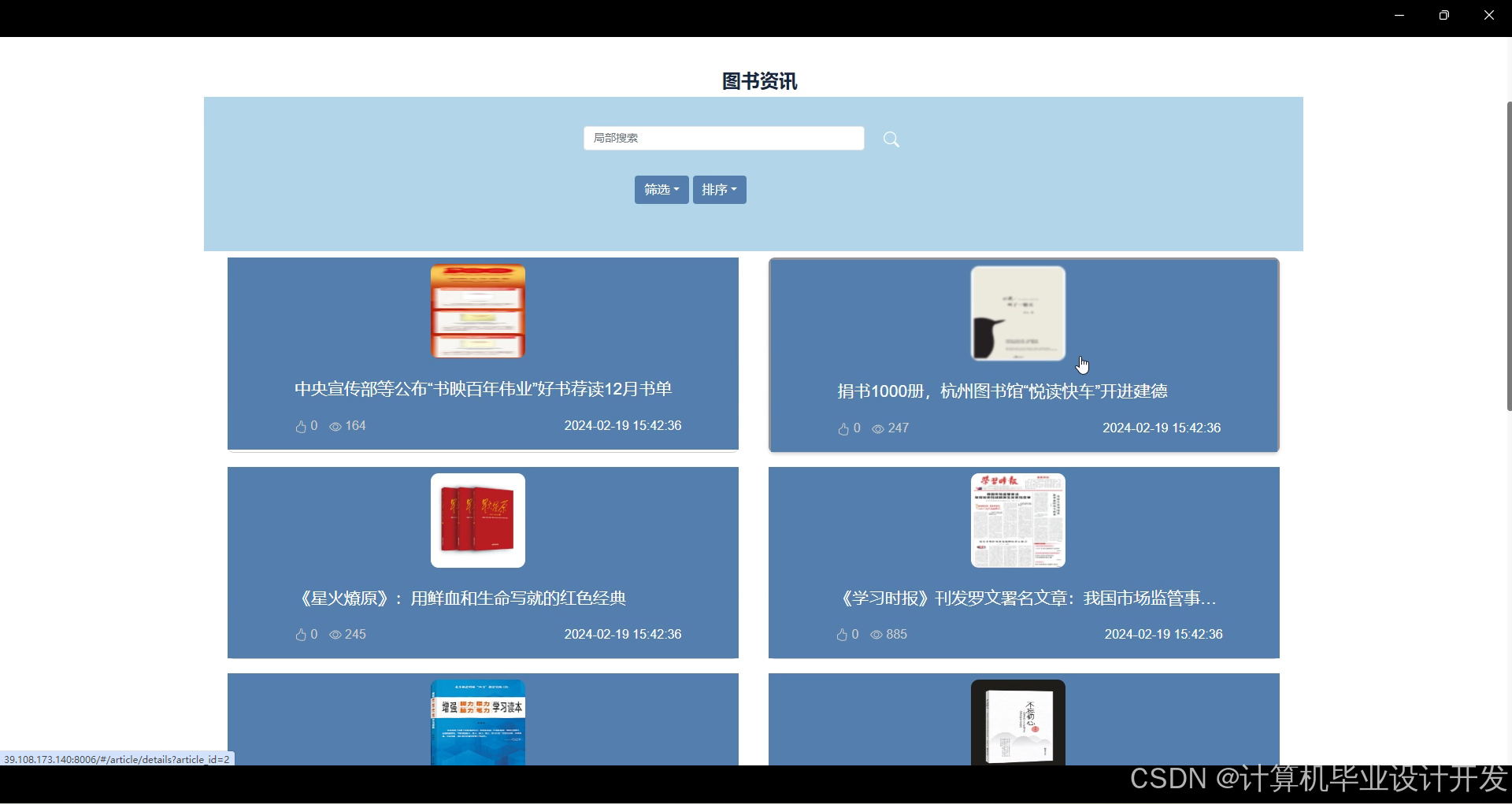Screen dimensions: 1512x804
Task: Click the 图书资讯 page heading
Action: tap(760, 81)
